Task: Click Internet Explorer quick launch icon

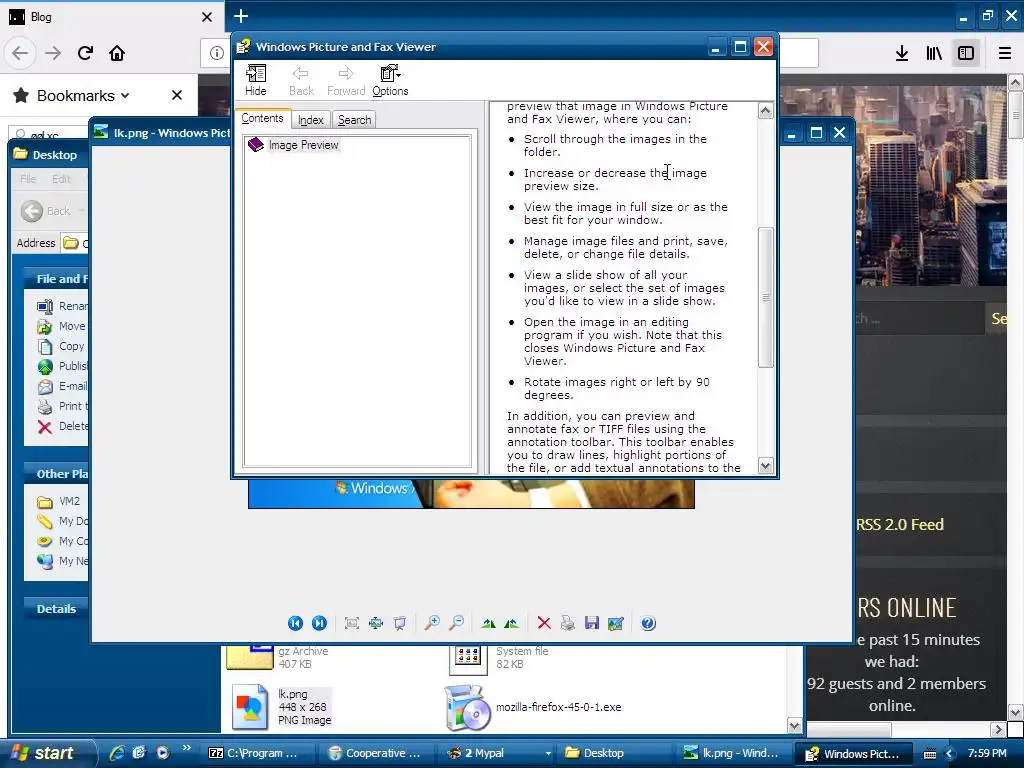Action: (x=116, y=753)
